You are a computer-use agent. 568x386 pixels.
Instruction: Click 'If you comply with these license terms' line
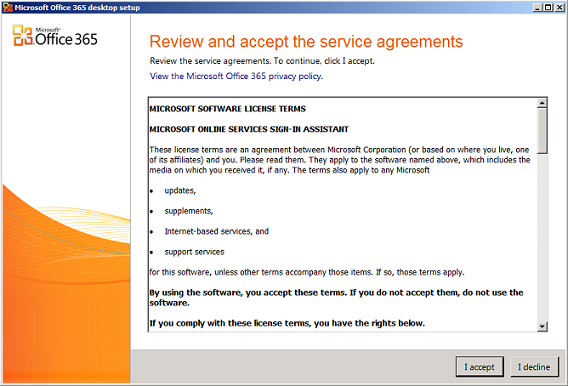(287, 323)
